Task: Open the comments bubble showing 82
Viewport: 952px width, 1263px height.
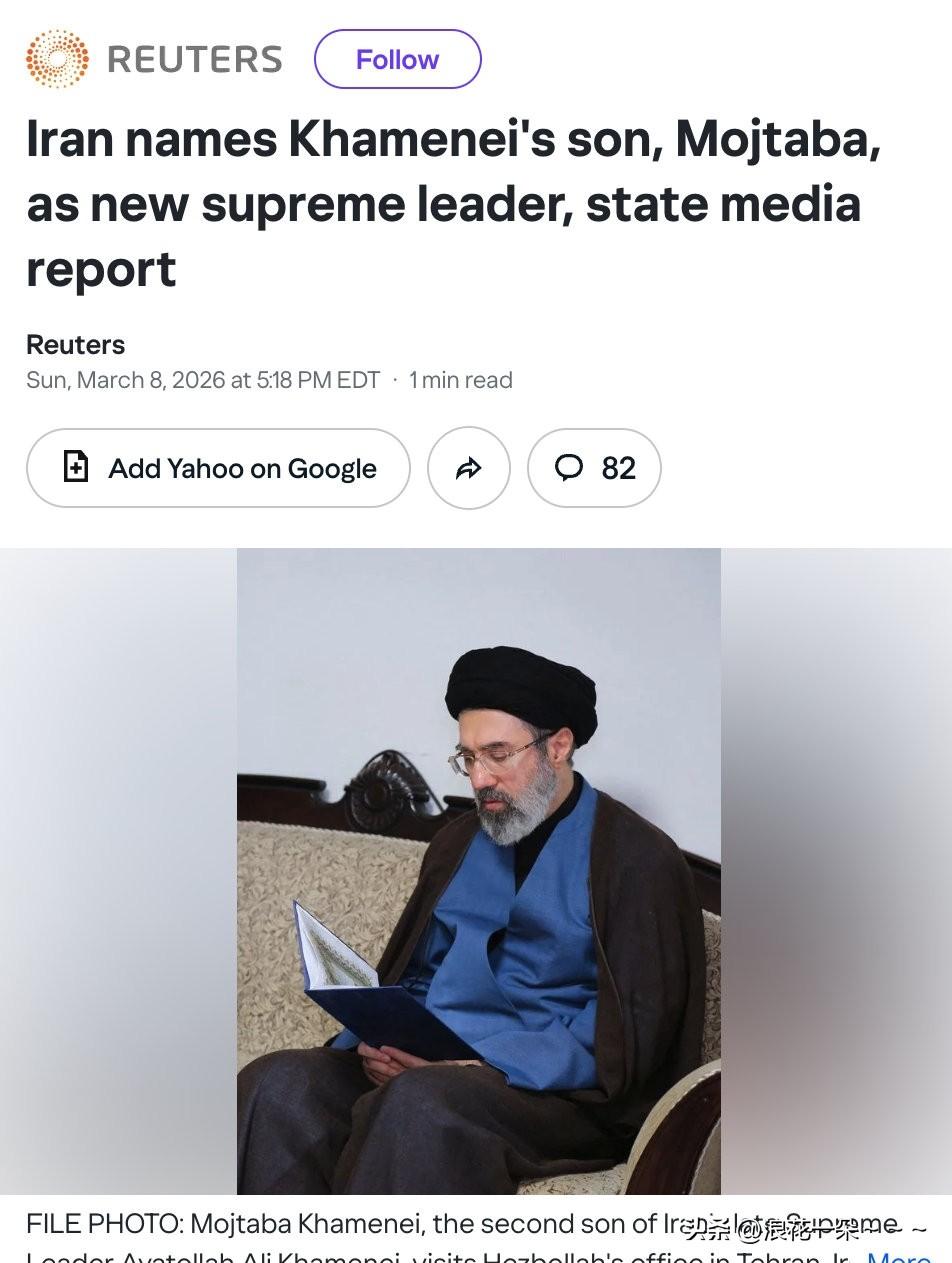Action: point(594,468)
